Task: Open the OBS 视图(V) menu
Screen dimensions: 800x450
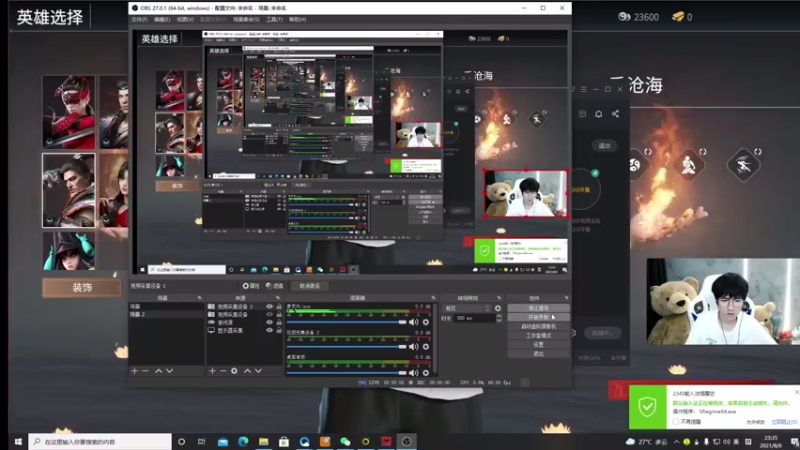Action: [185, 19]
